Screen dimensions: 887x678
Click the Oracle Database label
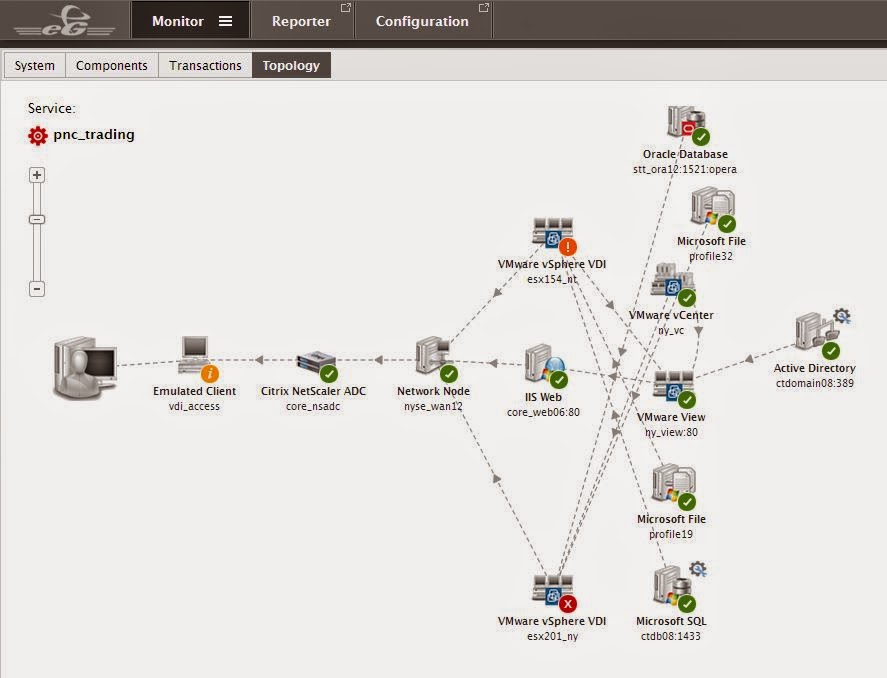pyautogui.click(x=685, y=154)
